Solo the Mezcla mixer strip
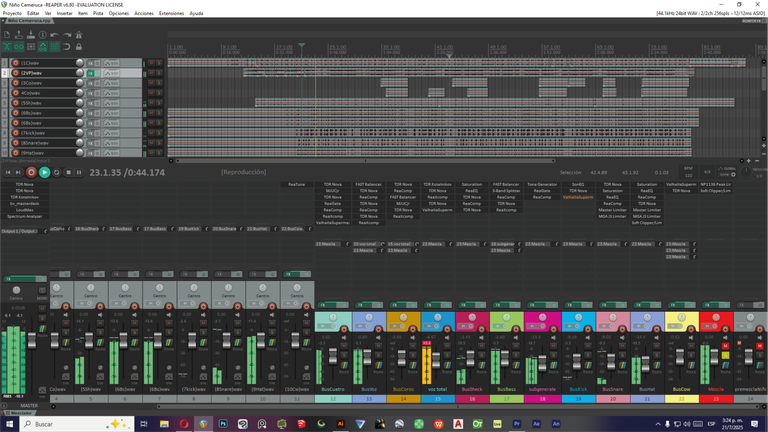Screen dimensions: 768x432 [x=725, y=355]
